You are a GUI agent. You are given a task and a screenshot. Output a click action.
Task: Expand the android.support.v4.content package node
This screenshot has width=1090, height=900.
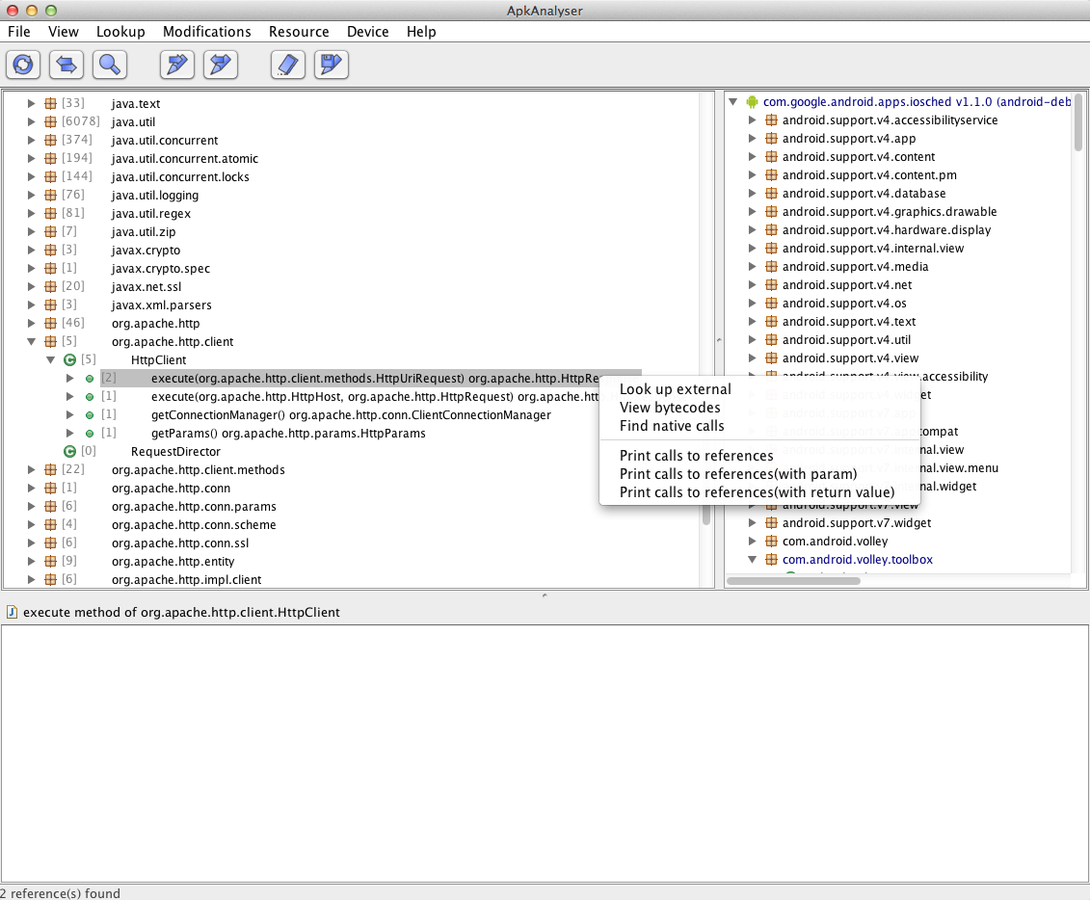pyautogui.click(x=752, y=157)
